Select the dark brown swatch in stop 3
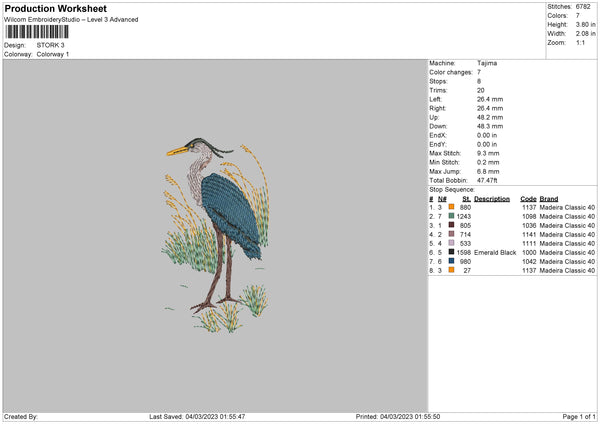The height and width of the screenshot is (424, 600). click(x=452, y=225)
